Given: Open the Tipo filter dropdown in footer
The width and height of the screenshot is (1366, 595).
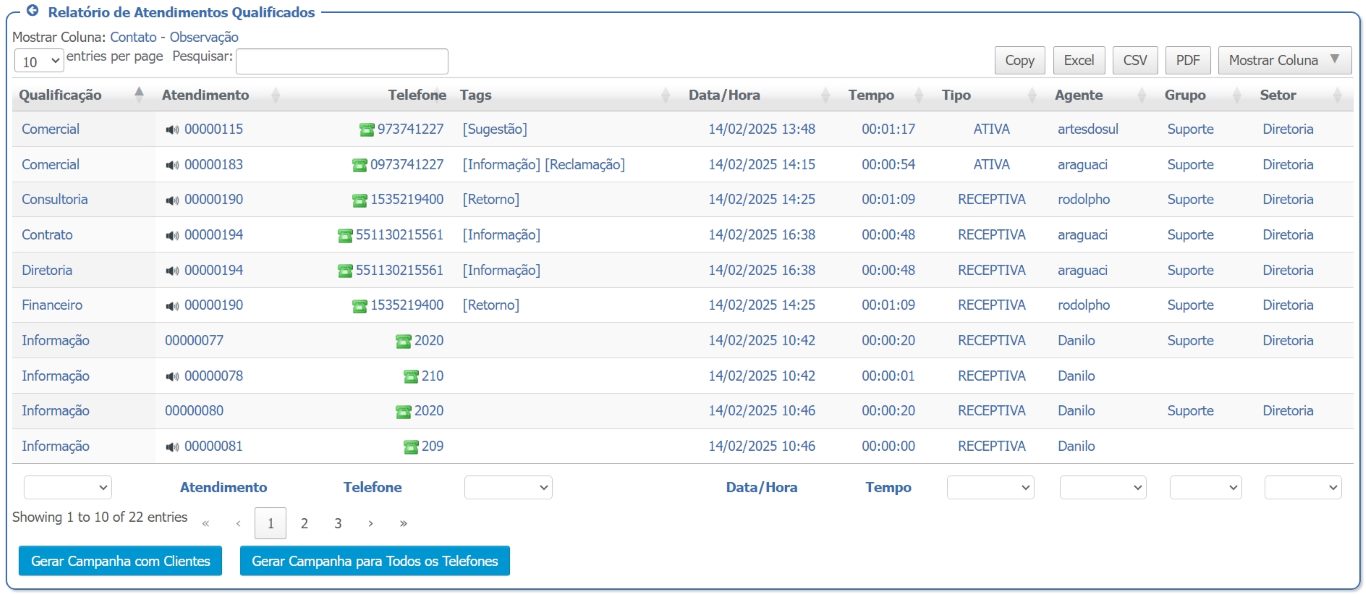Looking at the screenshot, I should (x=991, y=487).
